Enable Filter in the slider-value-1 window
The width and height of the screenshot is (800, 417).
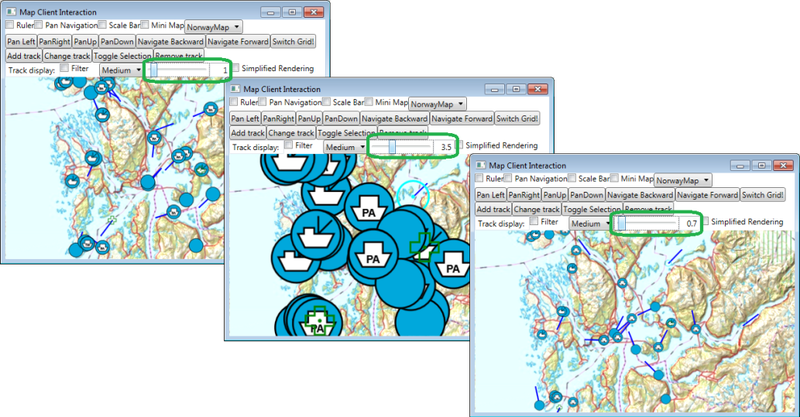pos(64,68)
